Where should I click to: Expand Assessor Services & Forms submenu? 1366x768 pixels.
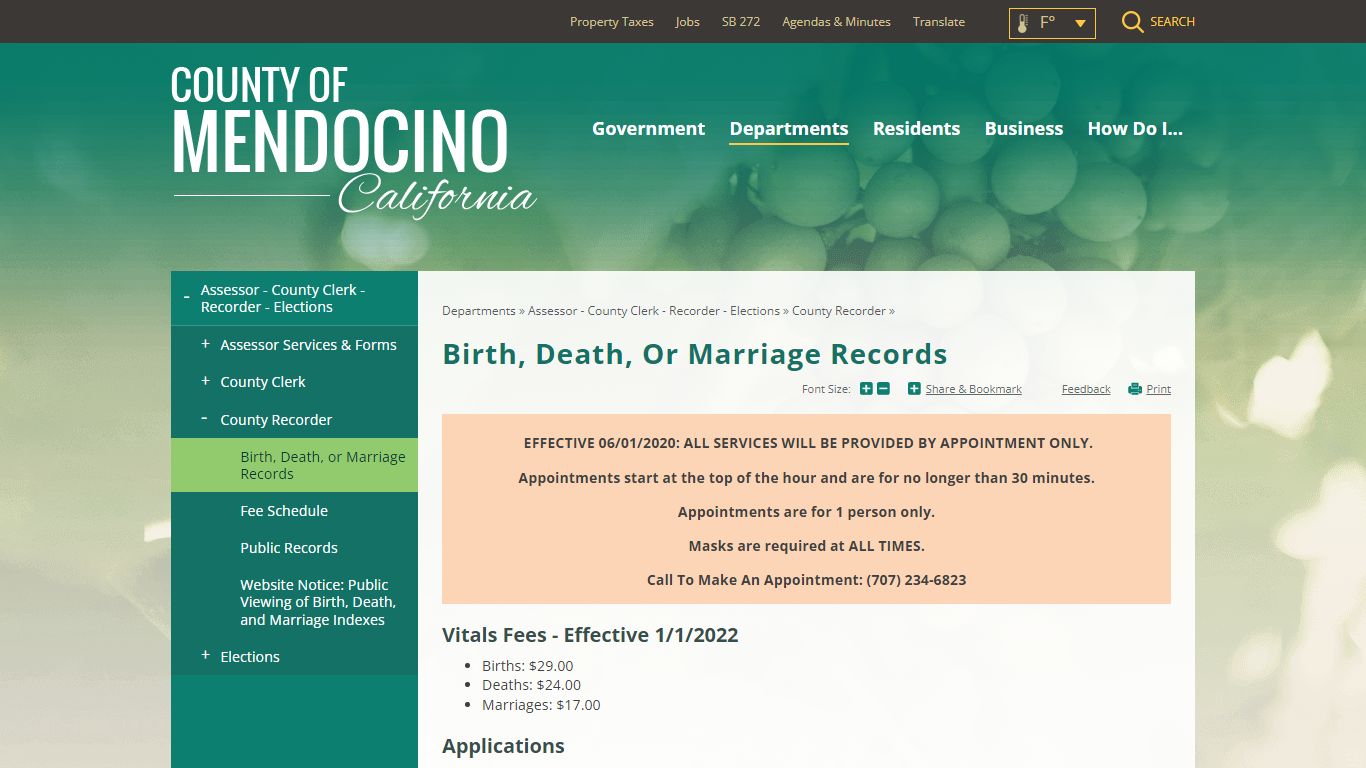tap(205, 344)
